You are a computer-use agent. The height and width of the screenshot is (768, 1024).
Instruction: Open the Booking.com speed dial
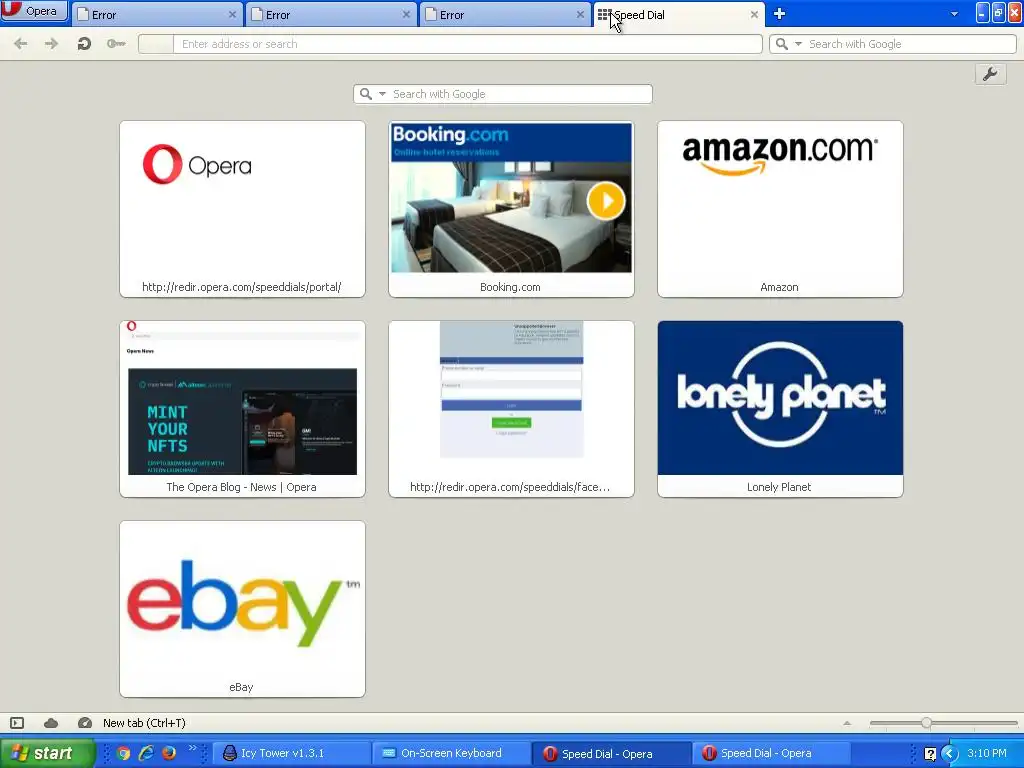pos(511,209)
